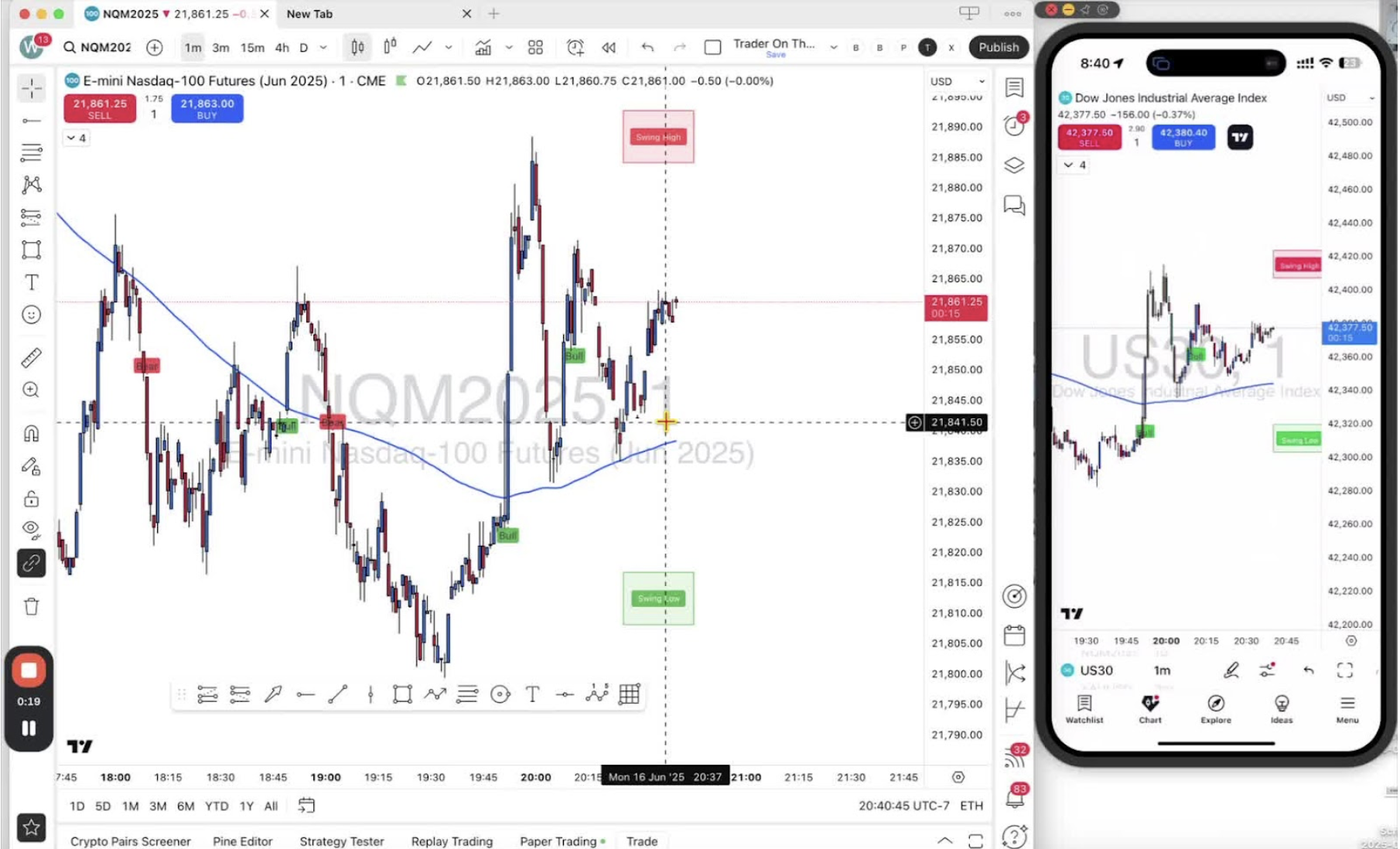The width and height of the screenshot is (1400, 849).
Task: Open the object tree layers panel
Action: [1014, 165]
